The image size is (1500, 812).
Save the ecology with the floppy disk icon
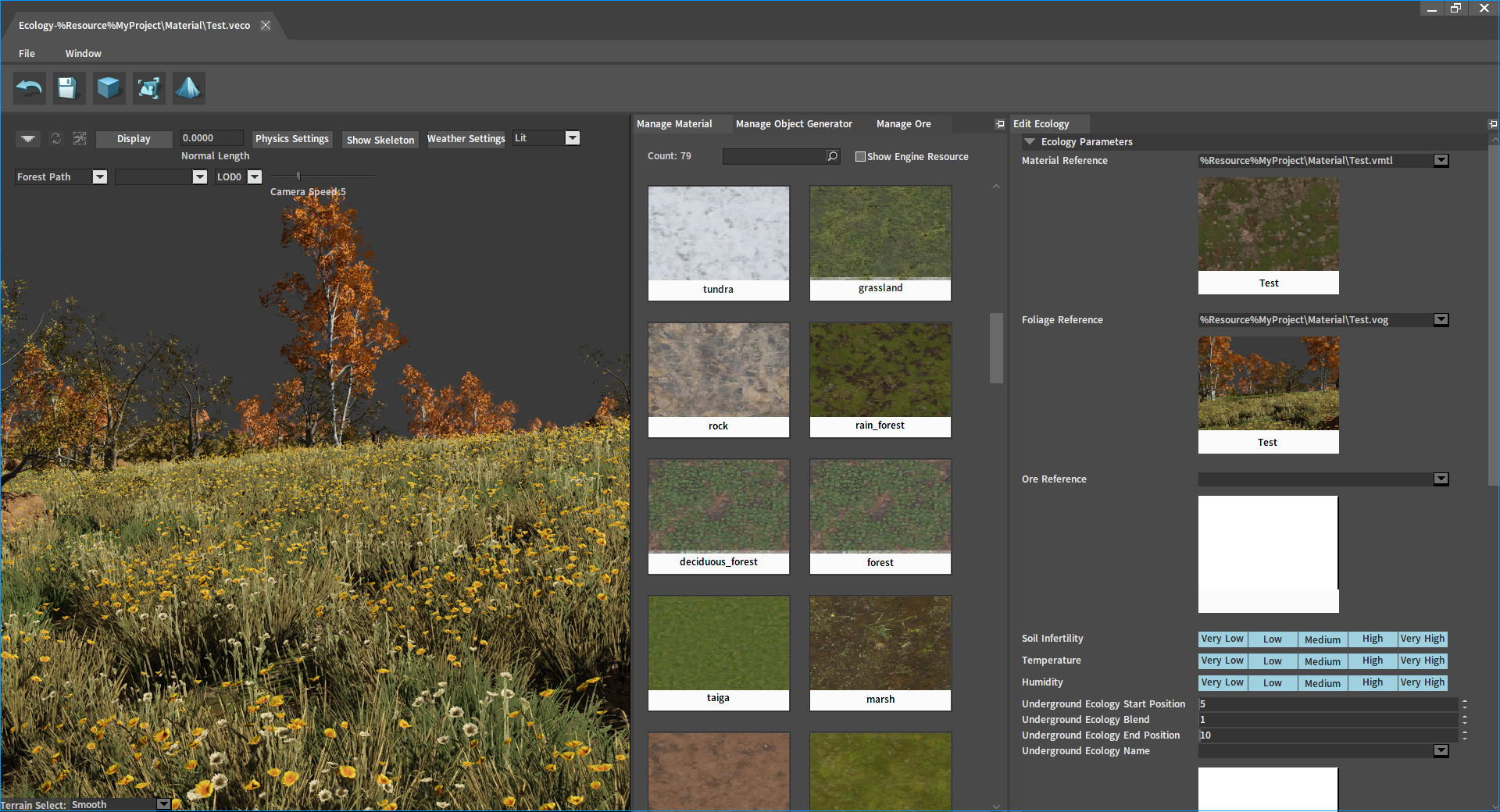click(69, 88)
